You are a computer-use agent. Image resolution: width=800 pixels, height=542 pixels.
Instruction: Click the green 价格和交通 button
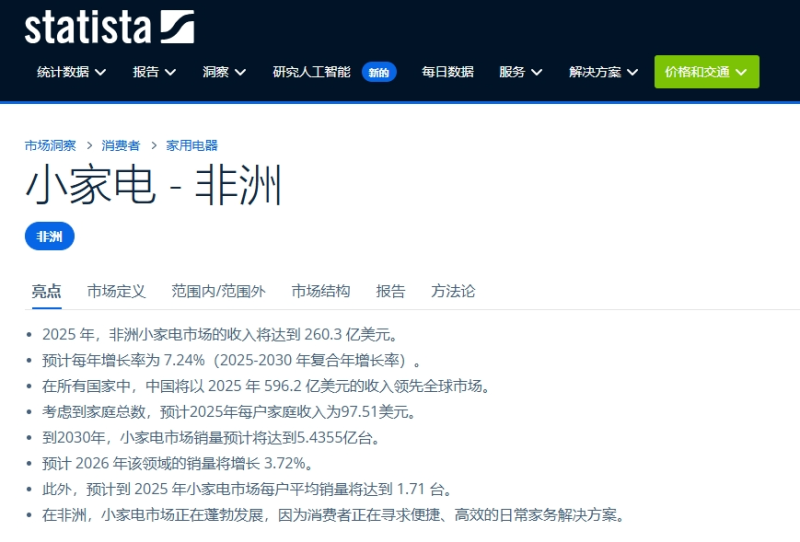[x=706, y=72]
